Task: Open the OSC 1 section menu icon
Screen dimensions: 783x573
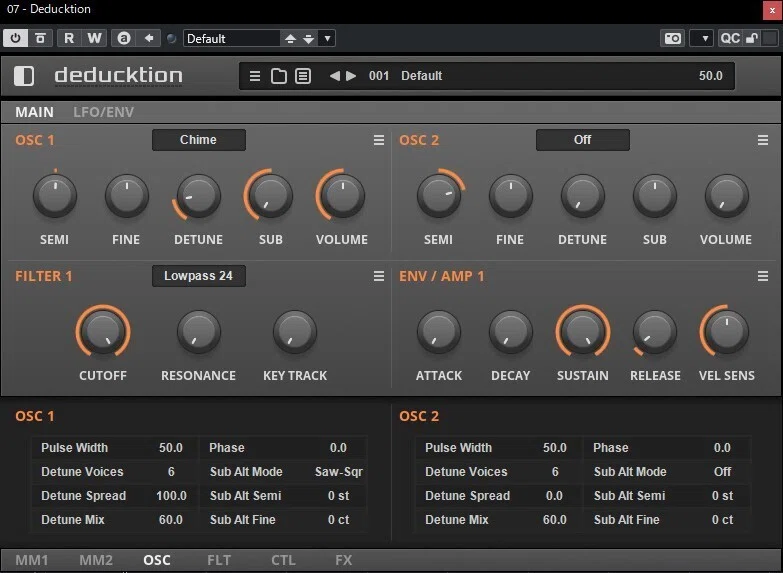Action: pos(379,140)
